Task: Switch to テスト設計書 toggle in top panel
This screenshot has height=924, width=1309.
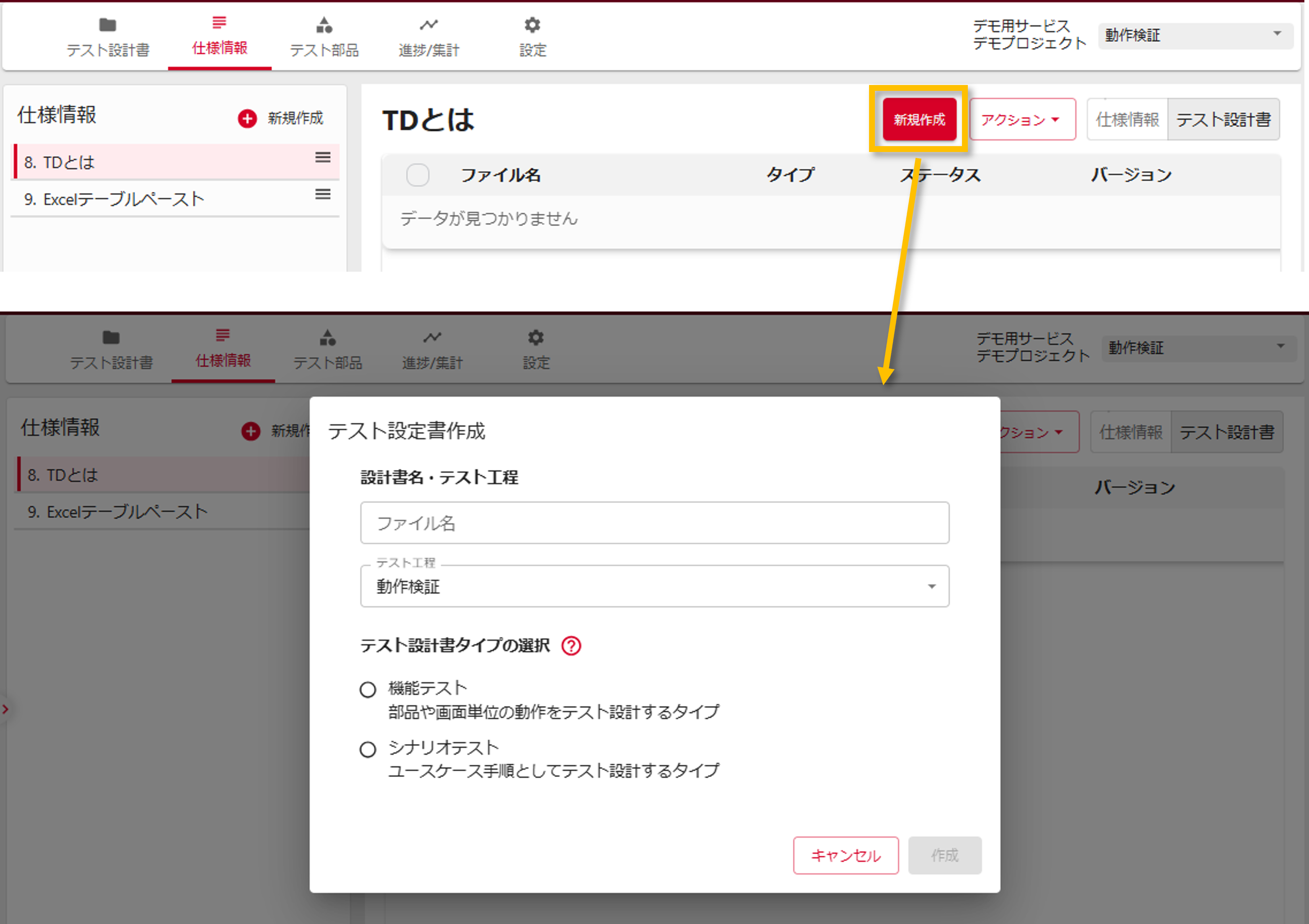Action: [1224, 119]
